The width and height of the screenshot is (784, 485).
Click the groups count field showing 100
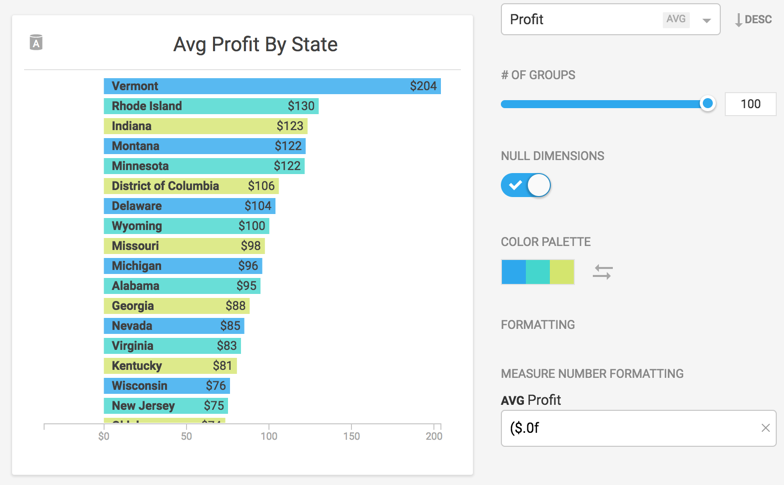click(750, 104)
